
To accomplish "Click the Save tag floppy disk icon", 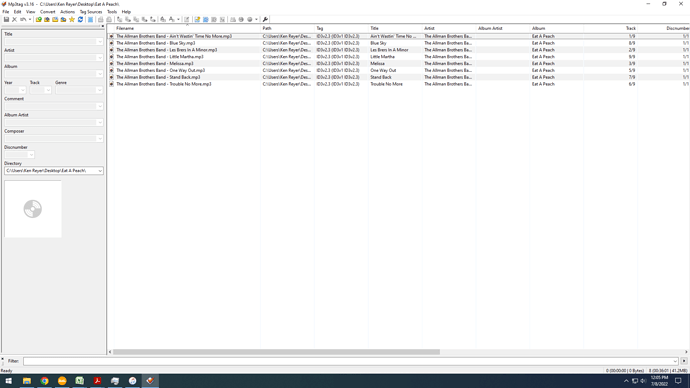I will point(6,19).
